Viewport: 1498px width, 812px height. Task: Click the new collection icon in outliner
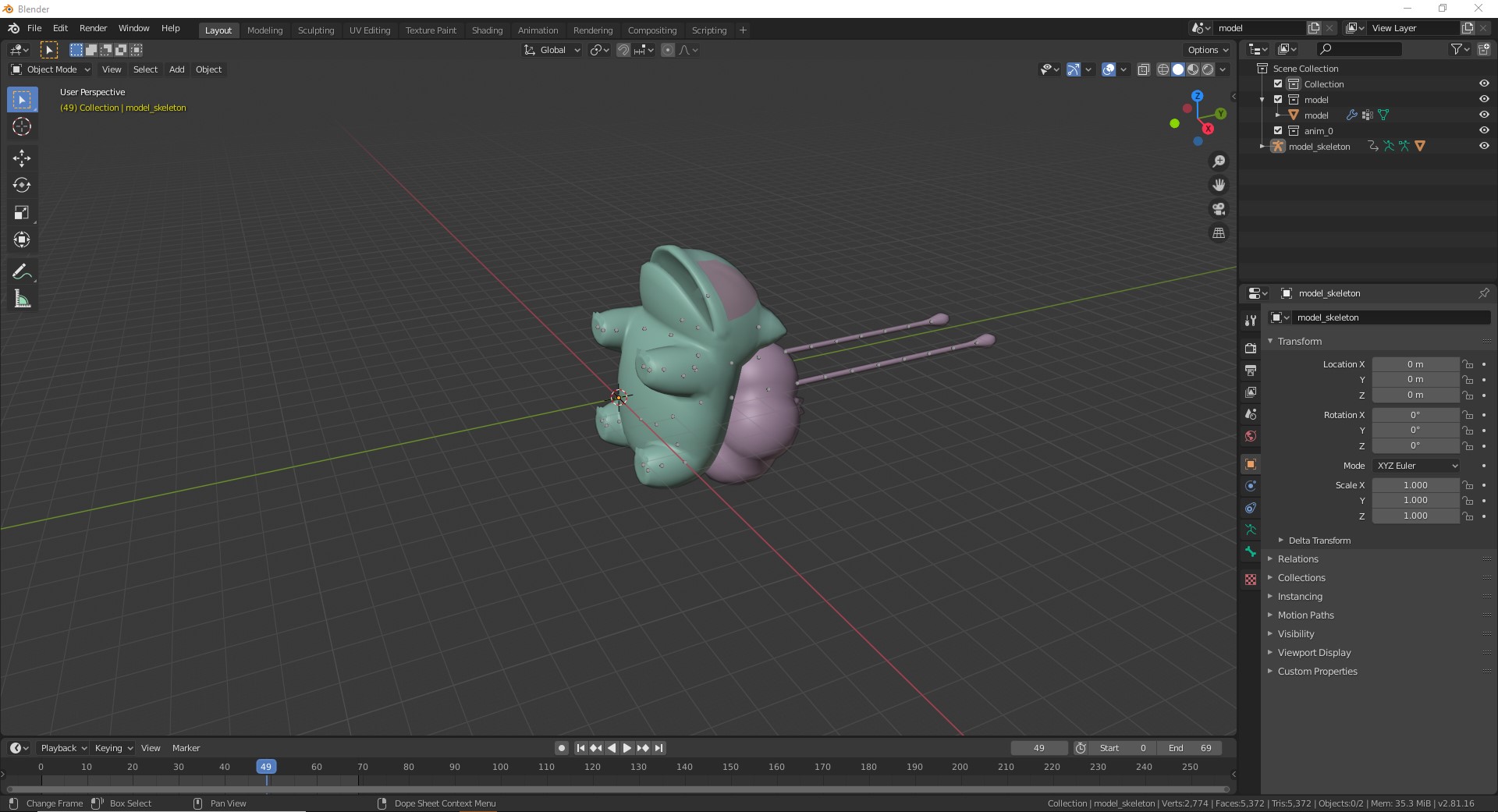[1483, 49]
